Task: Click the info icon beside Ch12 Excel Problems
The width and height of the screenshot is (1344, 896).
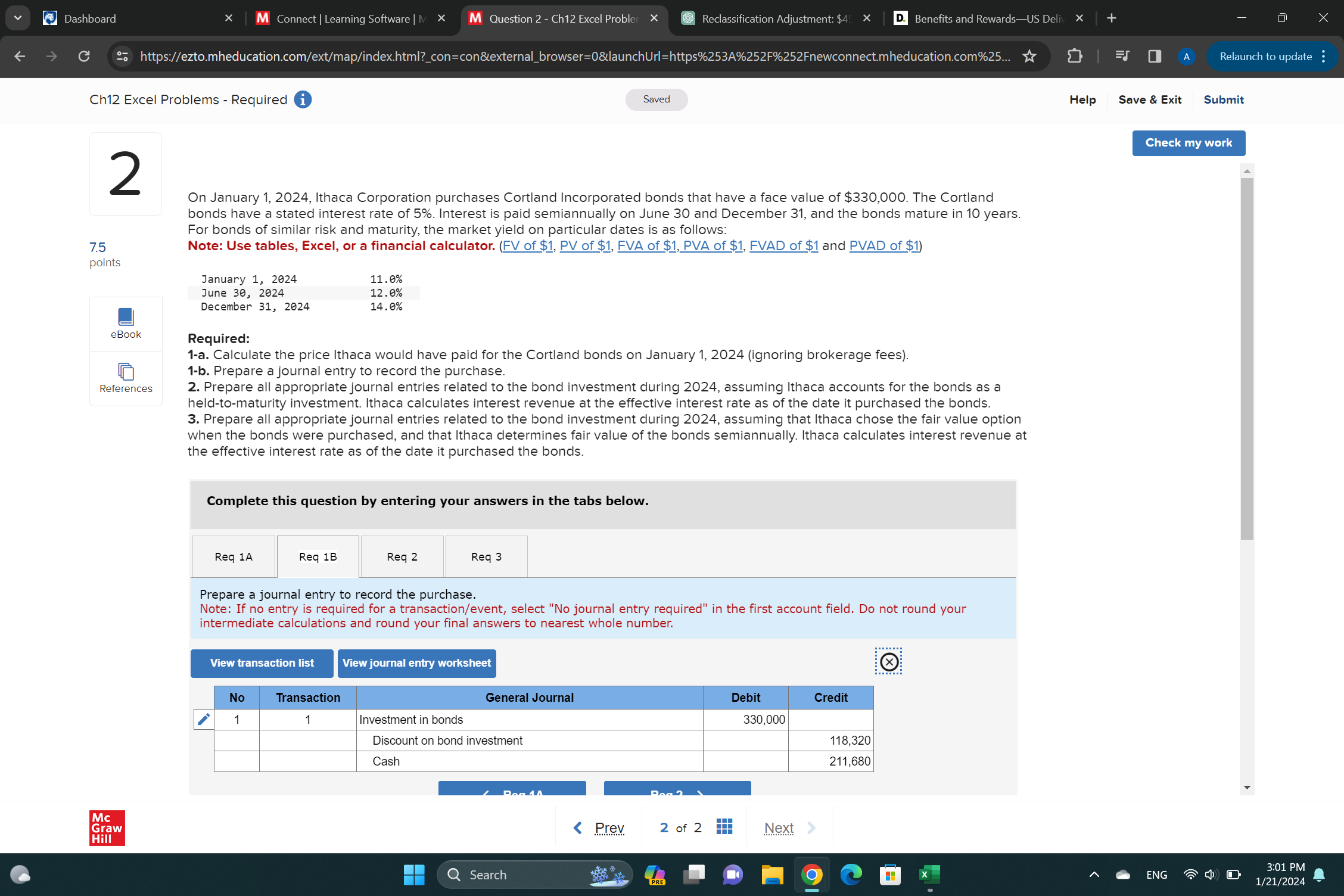Action: pyautogui.click(x=303, y=99)
